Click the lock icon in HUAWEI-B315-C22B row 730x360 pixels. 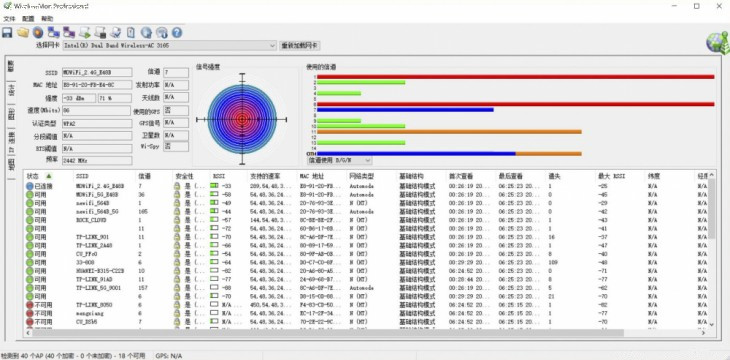(177, 271)
